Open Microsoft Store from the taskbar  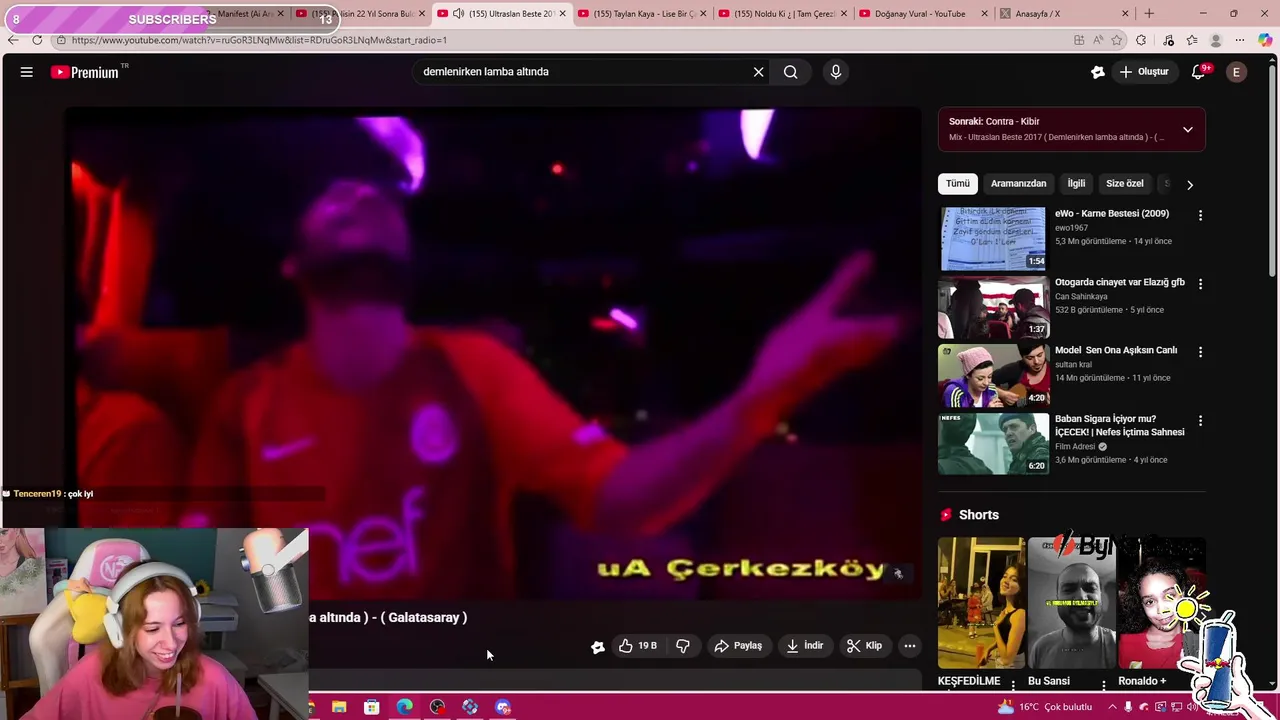click(372, 707)
